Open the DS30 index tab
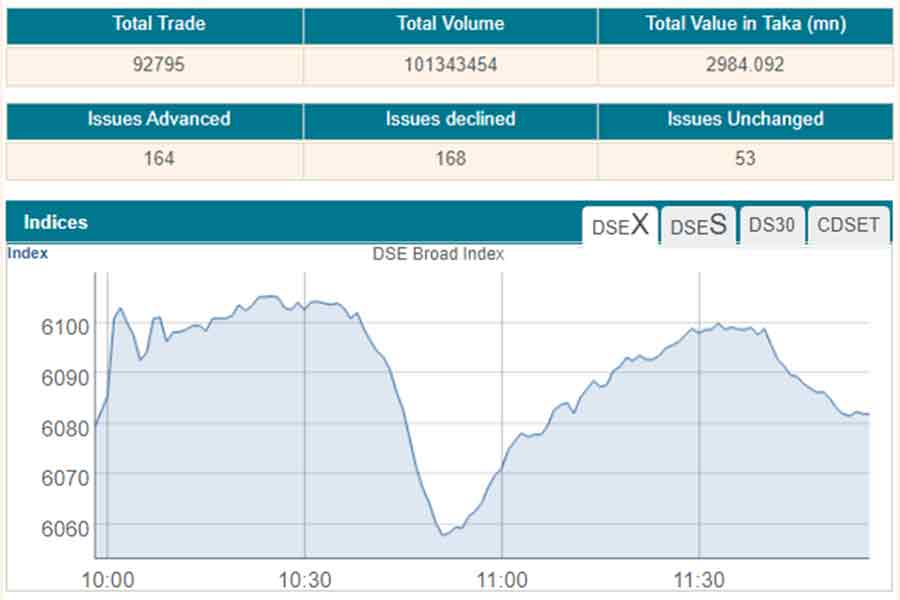 click(772, 226)
